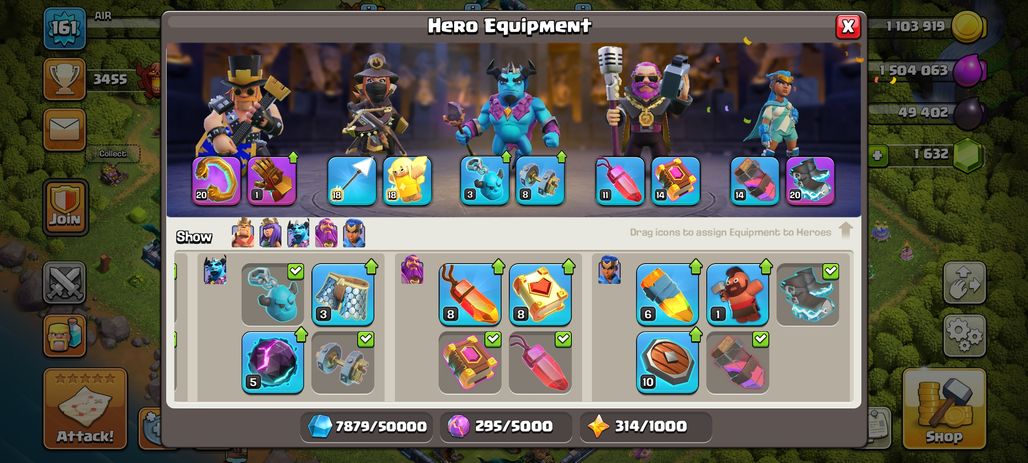Viewport: 1028px width, 463px height.
Task: Tap the level 6 Rocket Spear equipment
Action: (x=667, y=295)
